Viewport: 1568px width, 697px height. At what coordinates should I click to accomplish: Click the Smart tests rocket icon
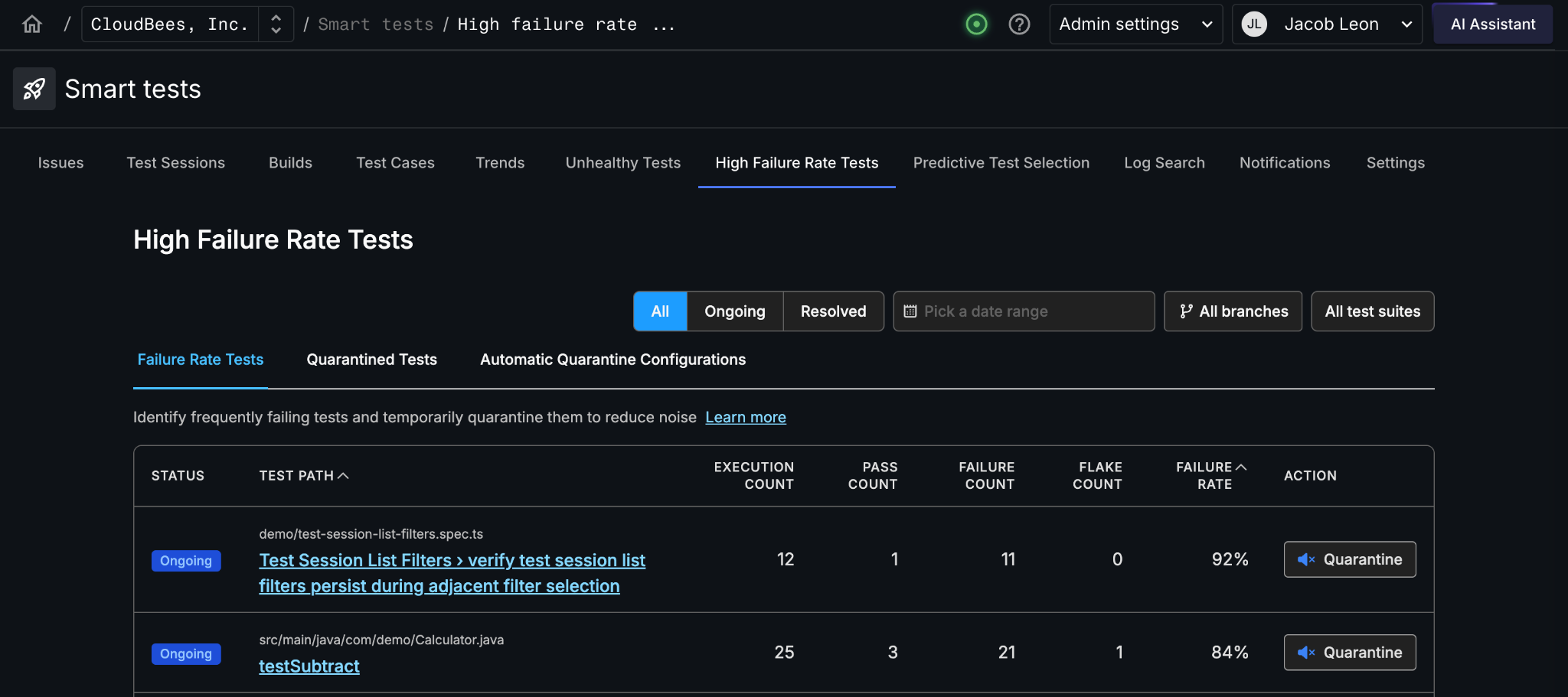[34, 89]
